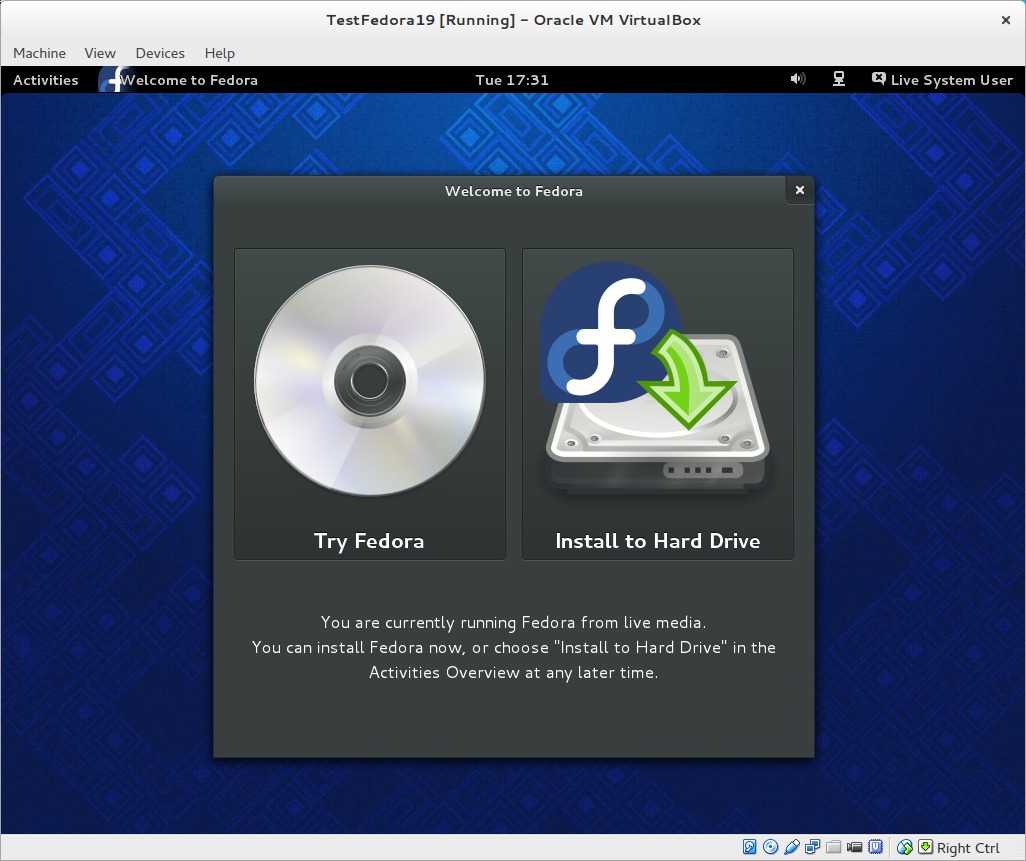1026x861 pixels.
Task: Open the Activities overview
Action: (45, 80)
